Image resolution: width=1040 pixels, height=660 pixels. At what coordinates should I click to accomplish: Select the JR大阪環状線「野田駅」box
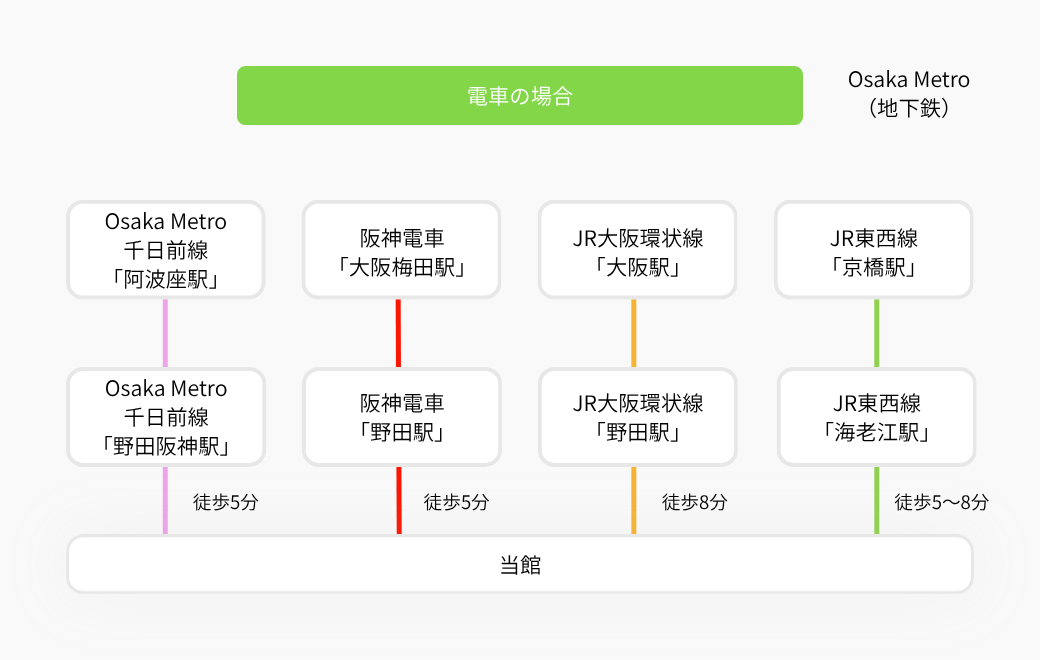[637, 417]
